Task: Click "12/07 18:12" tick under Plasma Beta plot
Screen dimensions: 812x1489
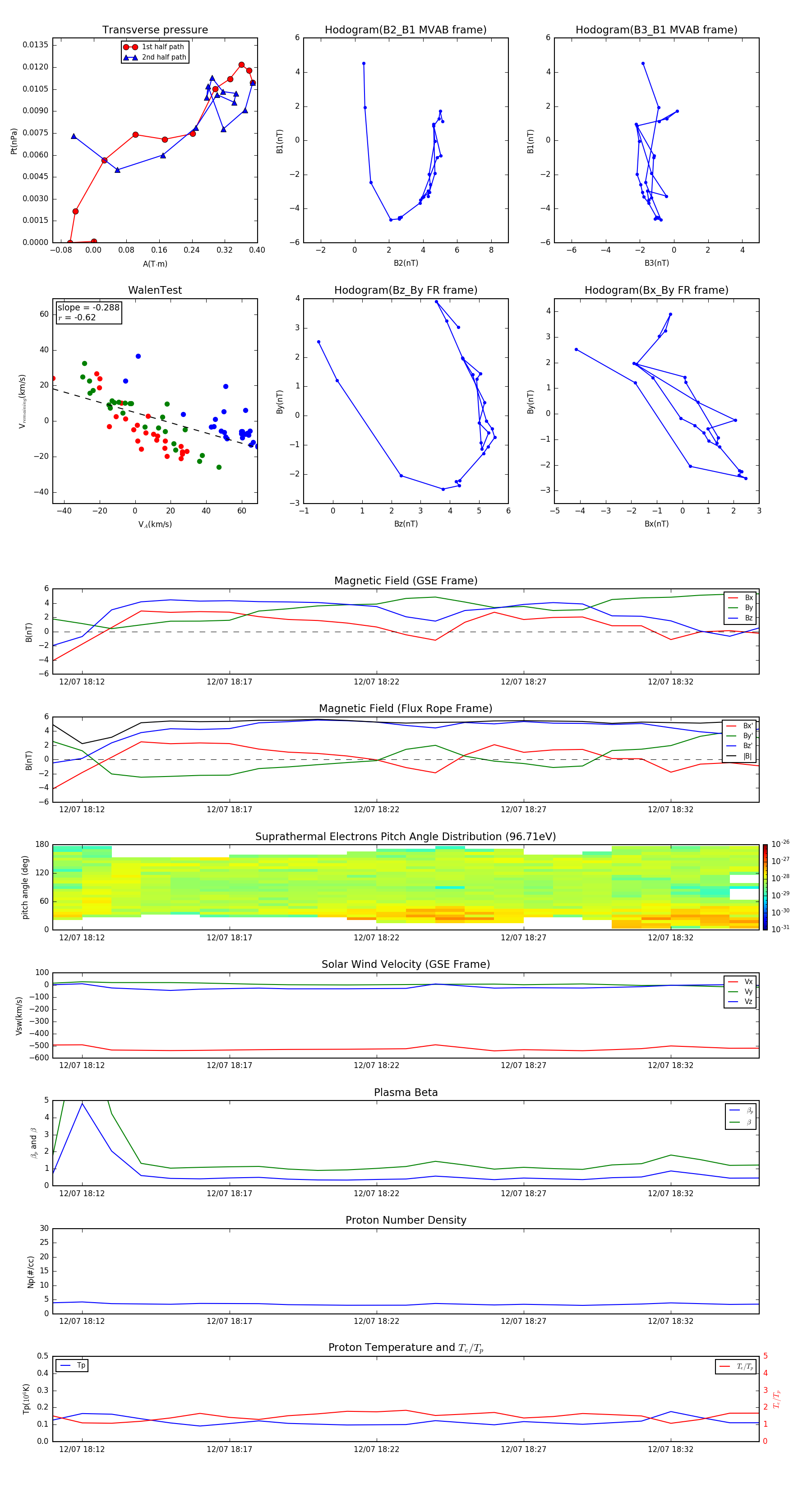Action: [82, 1193]
